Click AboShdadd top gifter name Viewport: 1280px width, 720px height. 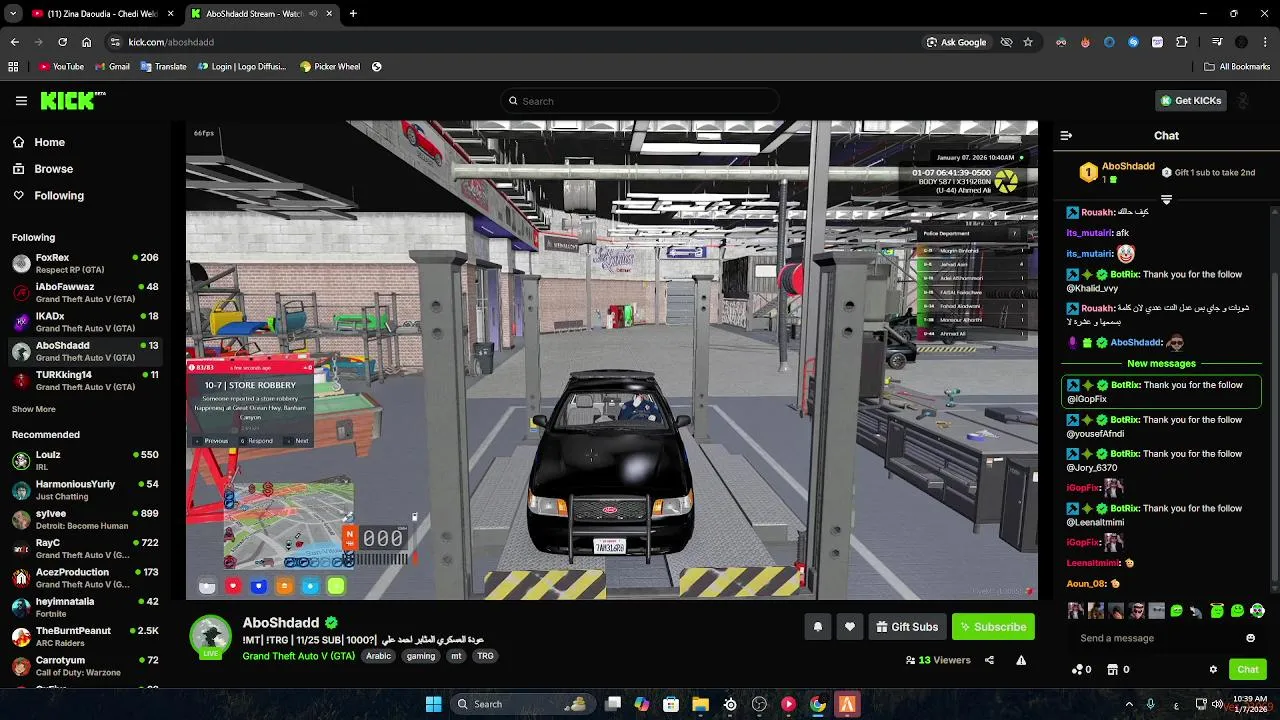[x=1128, y=166]
